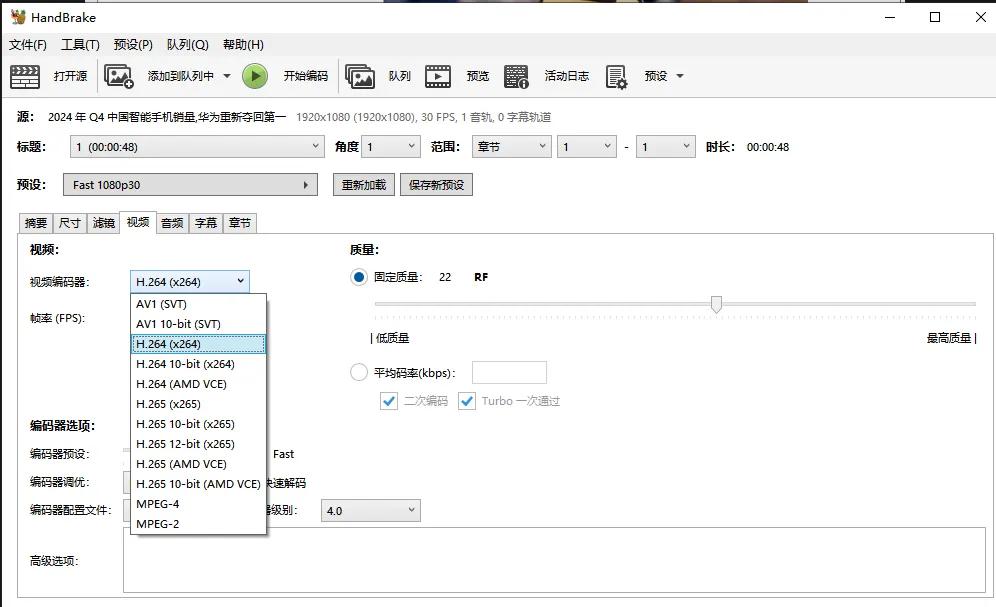
Task: Click the Activity Log icon
Action: 516,76
